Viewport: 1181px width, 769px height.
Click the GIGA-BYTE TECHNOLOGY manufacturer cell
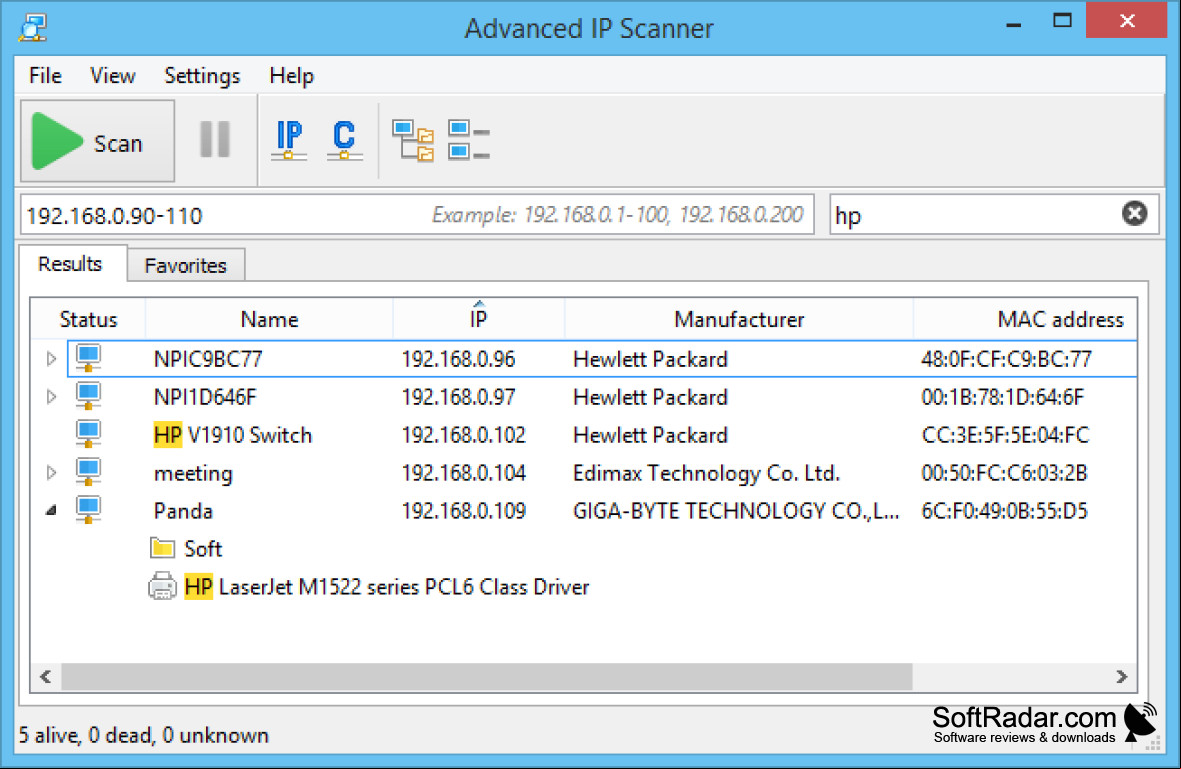click(x=736, y=511)
